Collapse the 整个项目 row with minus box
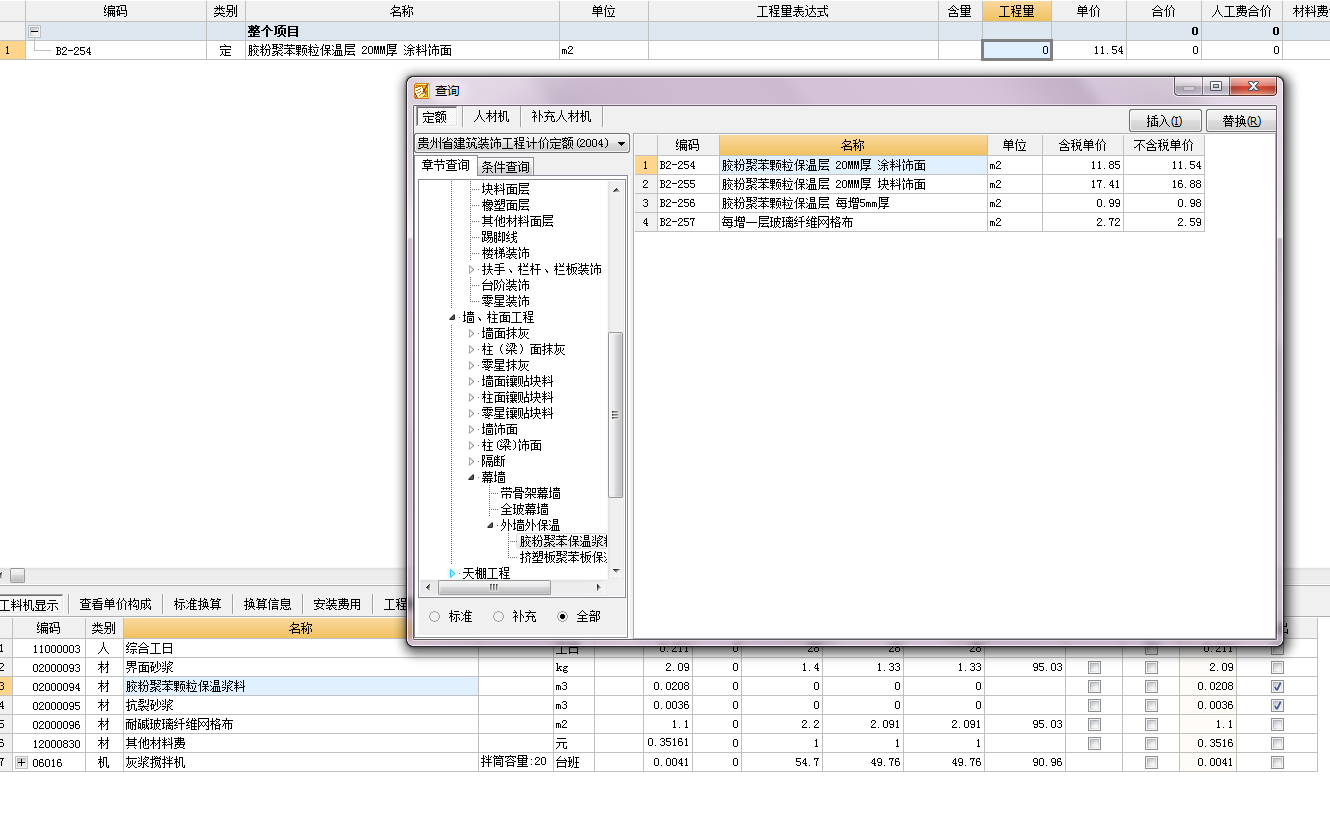 (x=35, y=31)
